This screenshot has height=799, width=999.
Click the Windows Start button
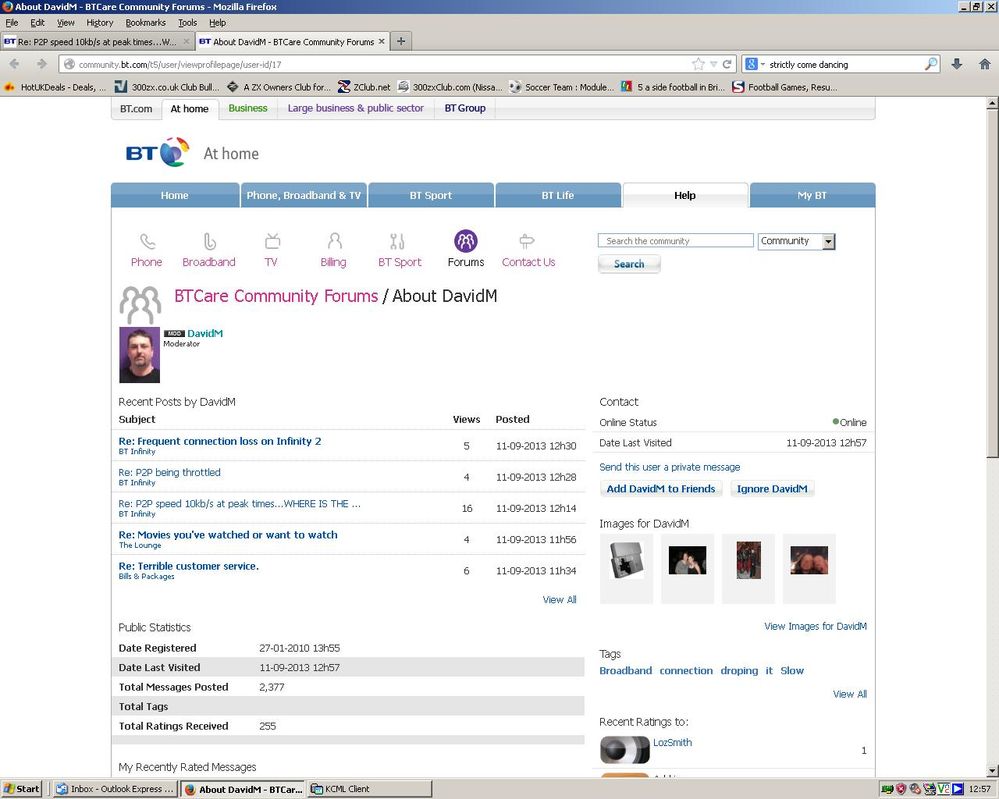pyautogui.click(x=22, y=789)
